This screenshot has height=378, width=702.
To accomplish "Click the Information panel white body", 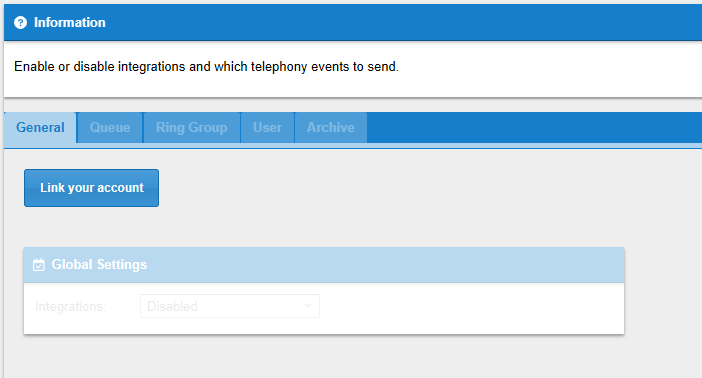I will point(537,69).
